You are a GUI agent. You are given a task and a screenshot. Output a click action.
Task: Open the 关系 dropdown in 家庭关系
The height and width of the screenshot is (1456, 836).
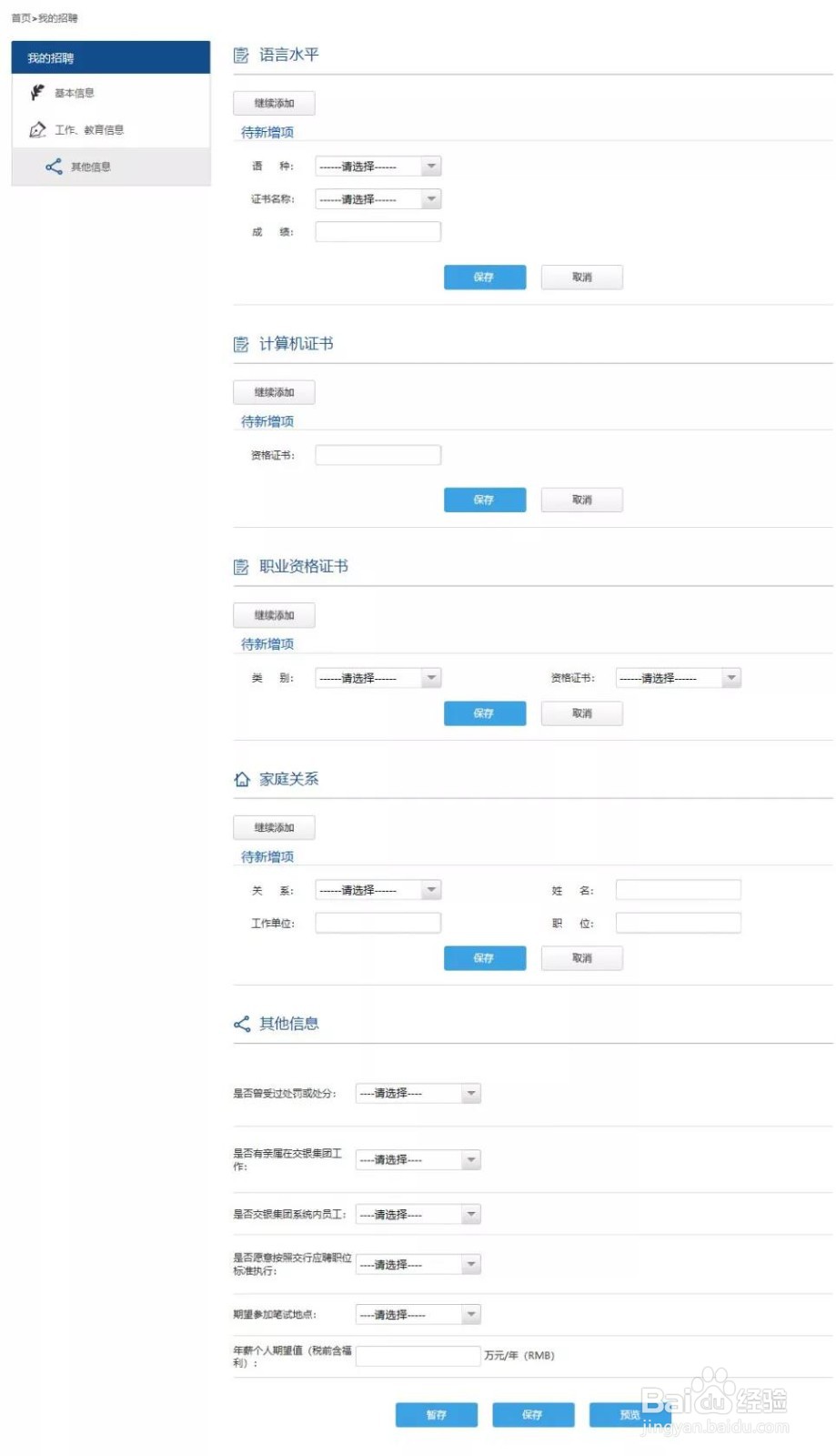coord(378,890)
